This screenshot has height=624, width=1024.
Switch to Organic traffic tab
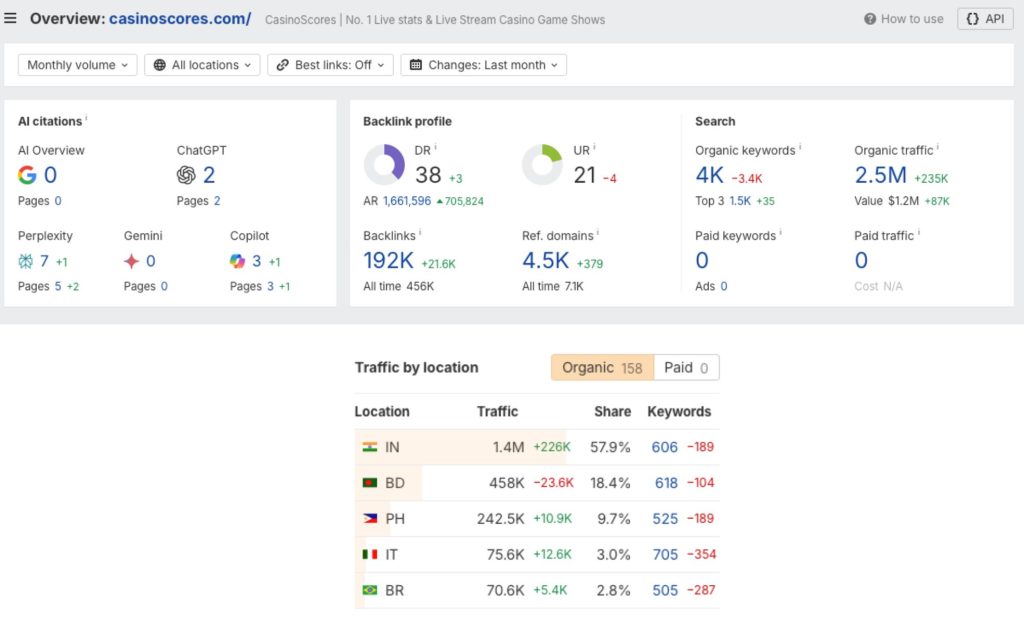click(602, 367)
